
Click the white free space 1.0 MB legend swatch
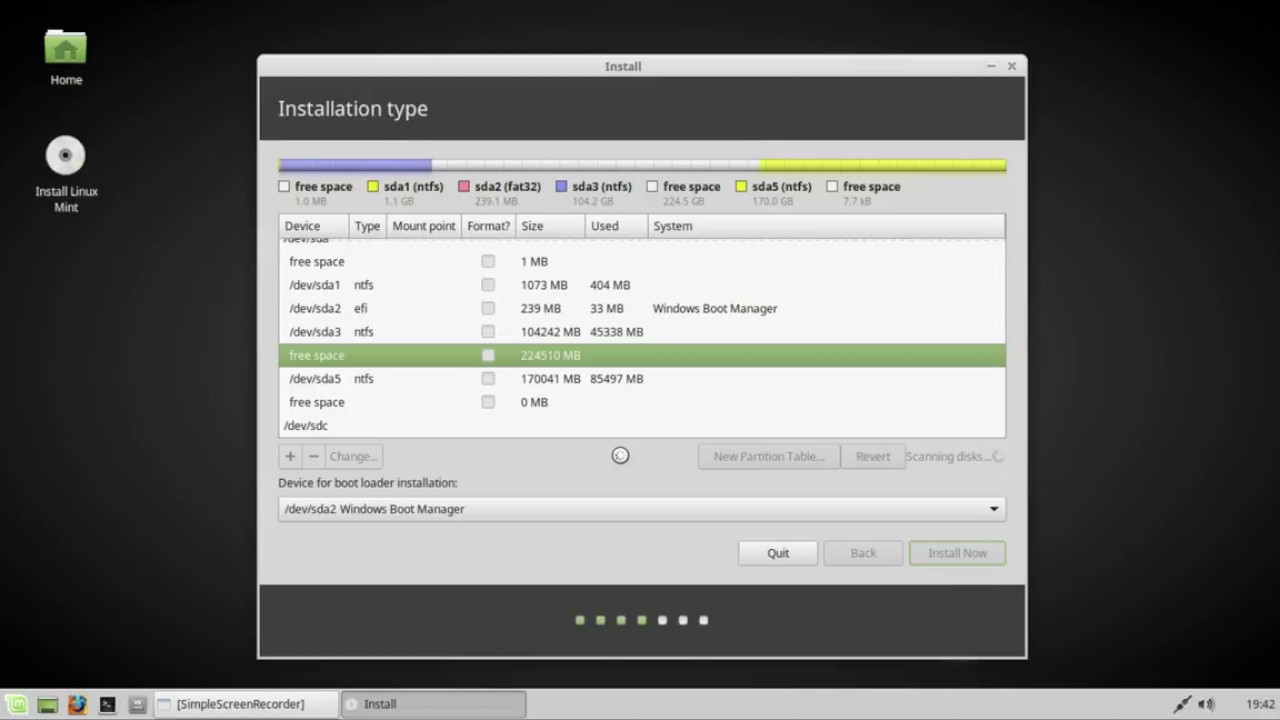284,186
